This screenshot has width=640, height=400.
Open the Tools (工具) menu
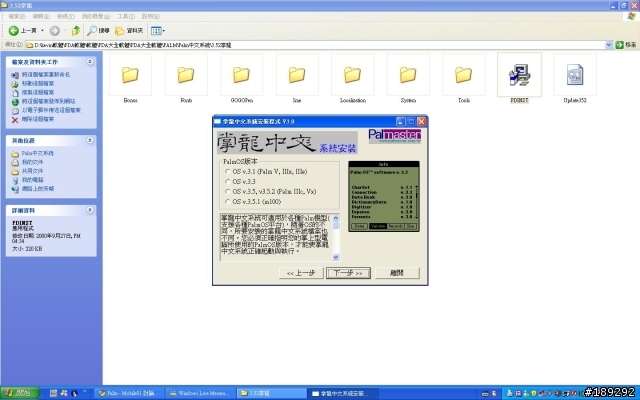point(126,16)
